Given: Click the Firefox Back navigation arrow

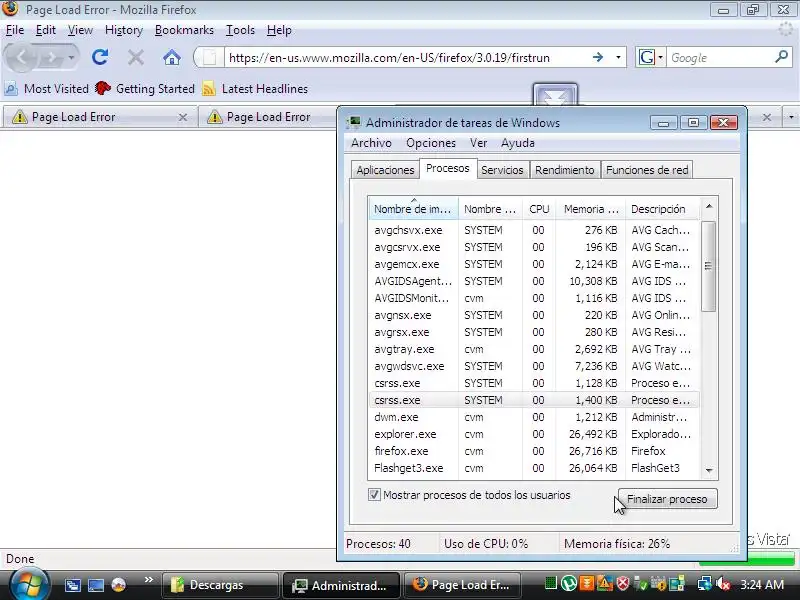Looking at the screenshot, I should pyautogui.click(x=21, y=57).
